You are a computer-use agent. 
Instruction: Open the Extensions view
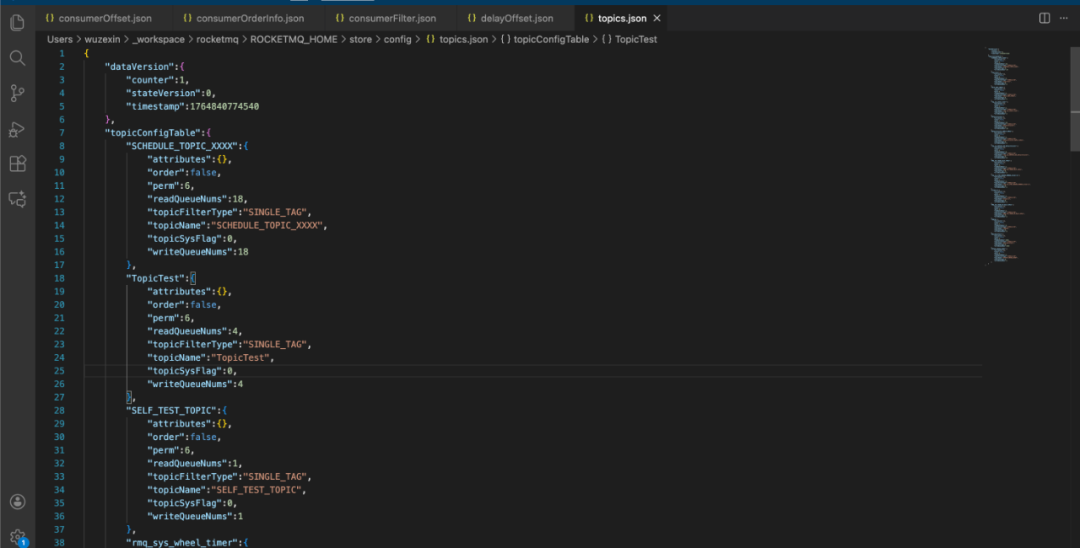[17, 164]
